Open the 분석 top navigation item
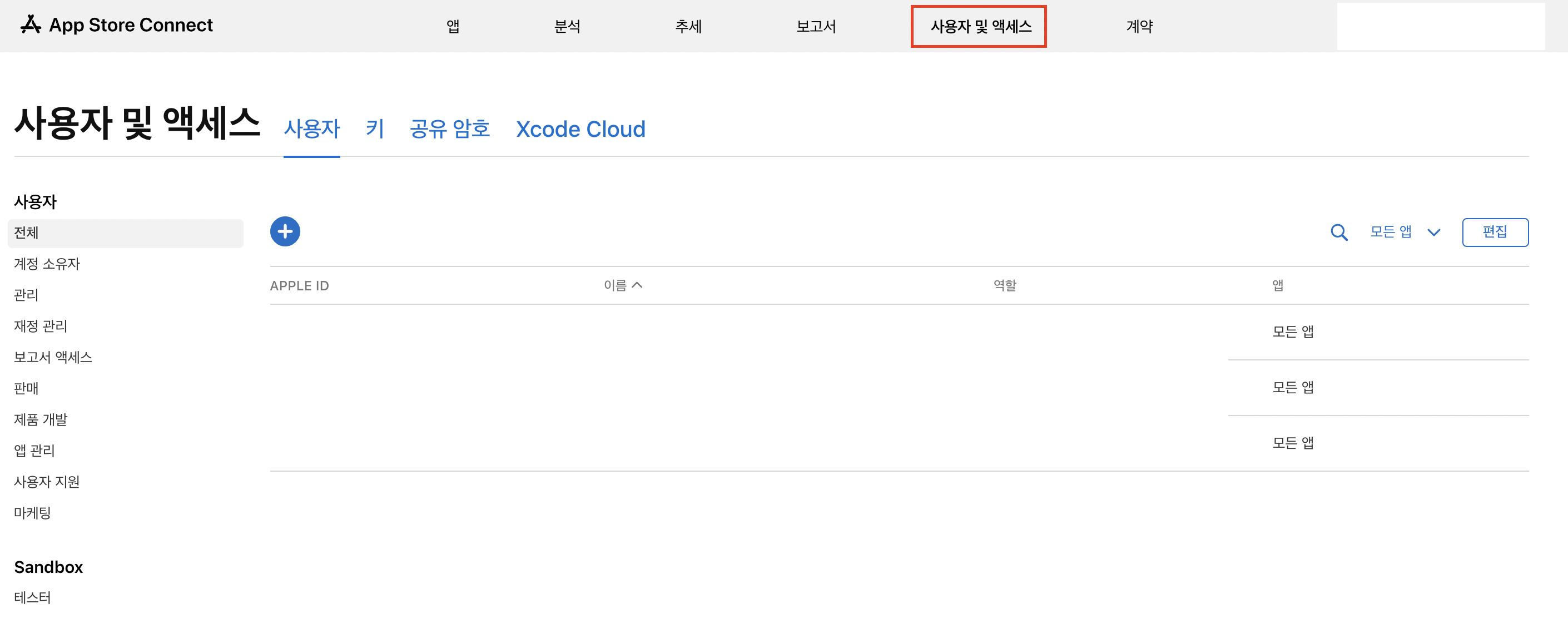1568x643 pixels. click(x=567, y=26)
